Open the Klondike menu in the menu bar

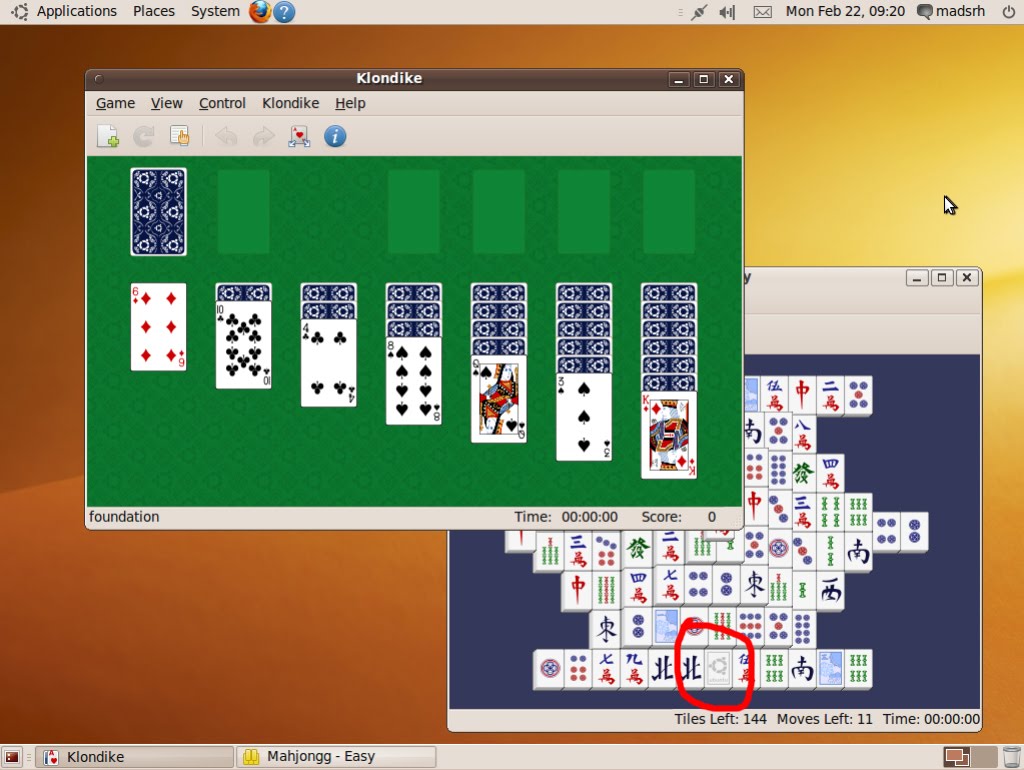(291, 103)
